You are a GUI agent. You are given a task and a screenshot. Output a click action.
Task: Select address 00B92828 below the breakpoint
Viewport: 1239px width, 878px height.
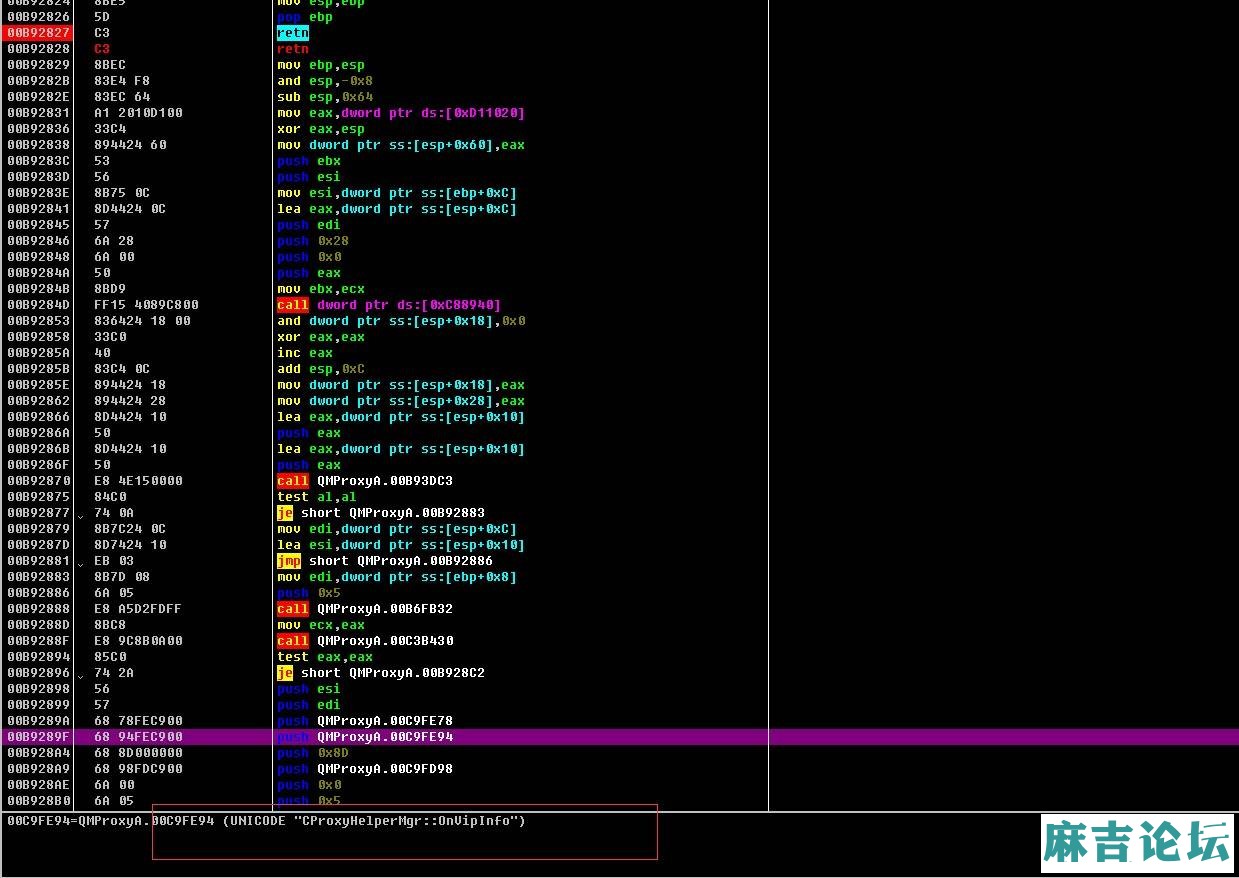38,49
